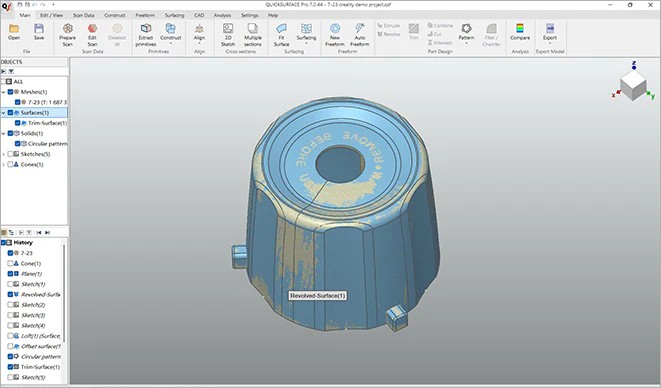Click the Save icon in ribbon

point(39,29)
